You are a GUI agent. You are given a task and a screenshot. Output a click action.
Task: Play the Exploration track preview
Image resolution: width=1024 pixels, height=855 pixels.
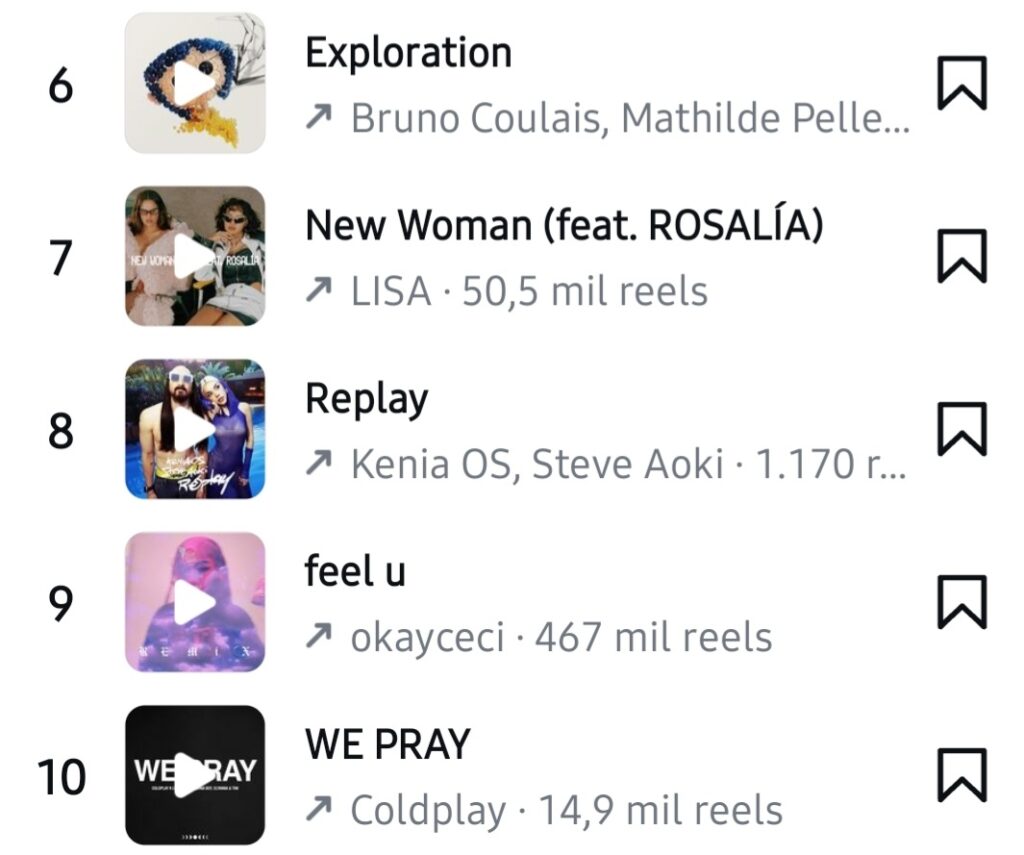[195, 83]
